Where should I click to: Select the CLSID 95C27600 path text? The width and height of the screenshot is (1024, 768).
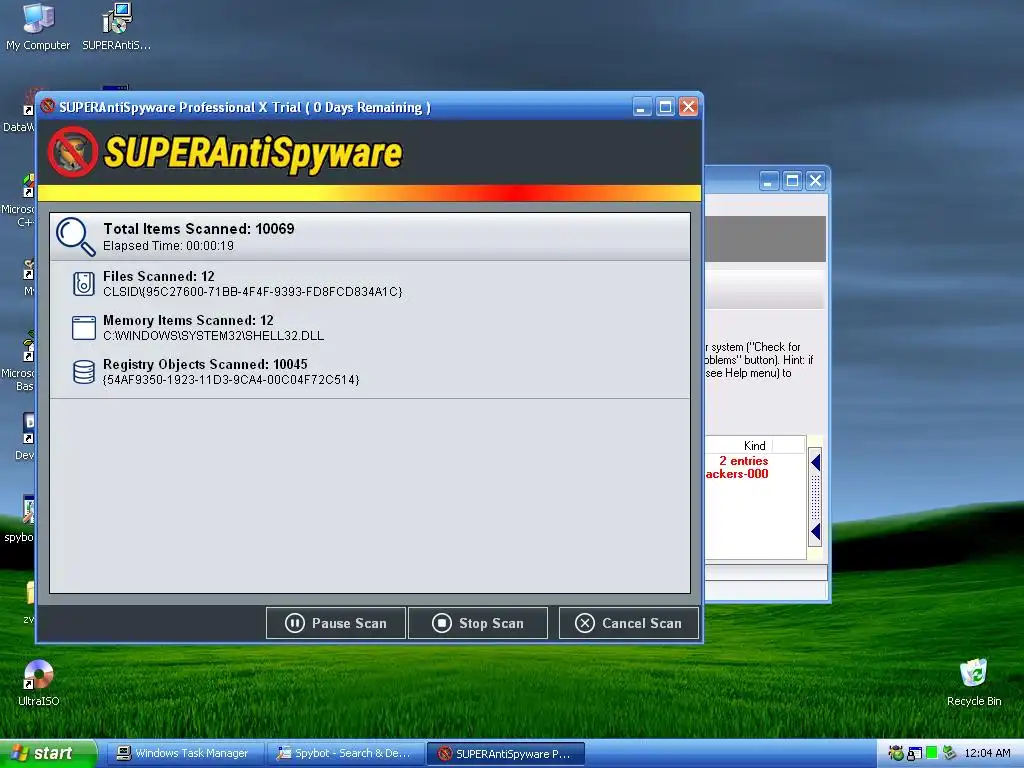tap(253, 292)
